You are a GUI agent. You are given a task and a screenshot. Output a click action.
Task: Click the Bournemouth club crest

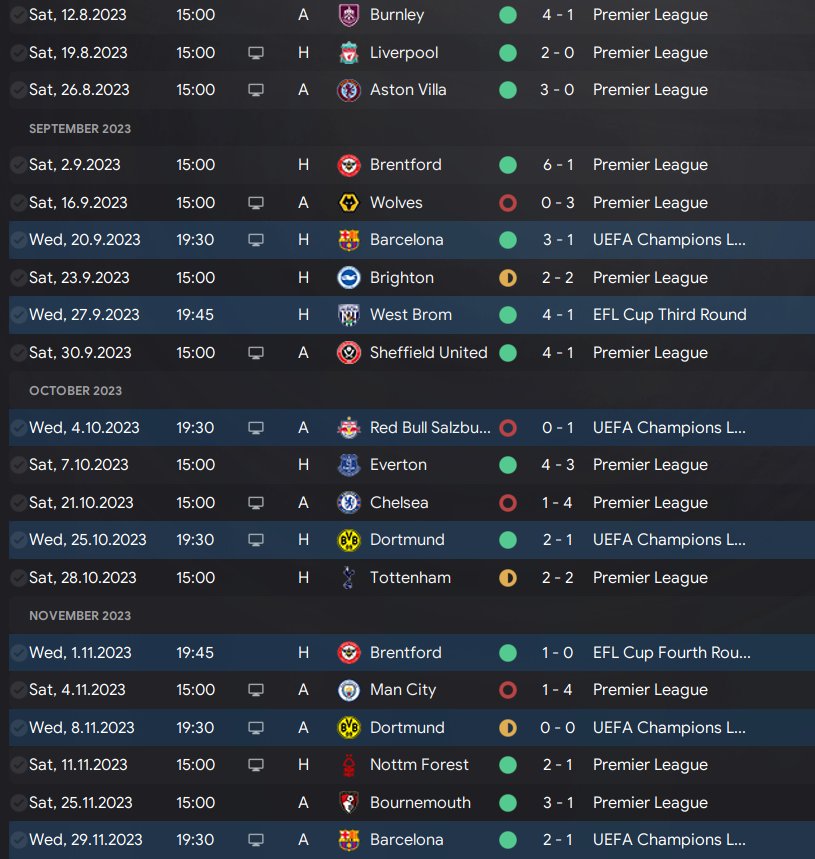[x=349, y=802]
